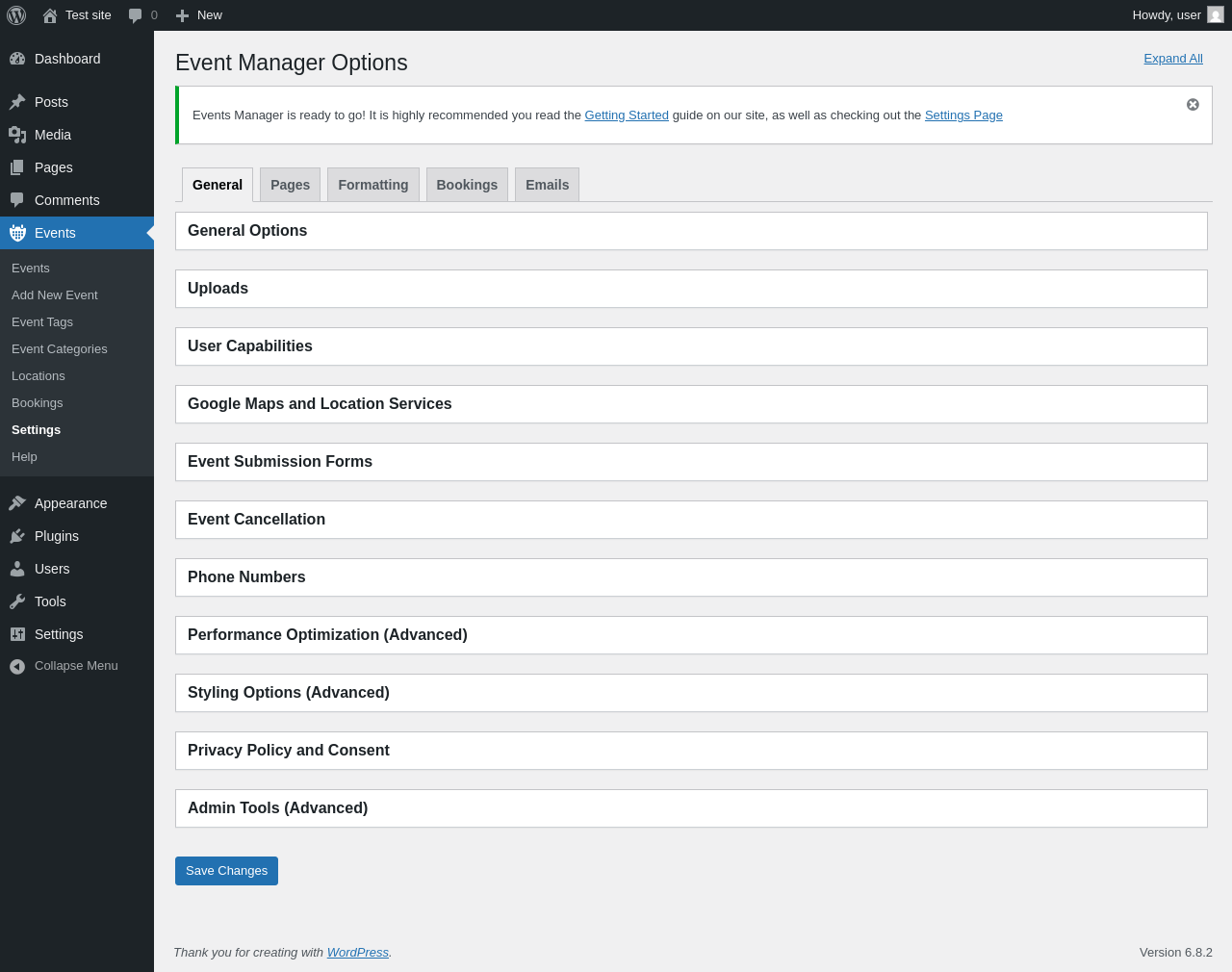Screen dimensions: 1232x972
Task: Open Settings under the Events submenu
Action: coord(37,430)
